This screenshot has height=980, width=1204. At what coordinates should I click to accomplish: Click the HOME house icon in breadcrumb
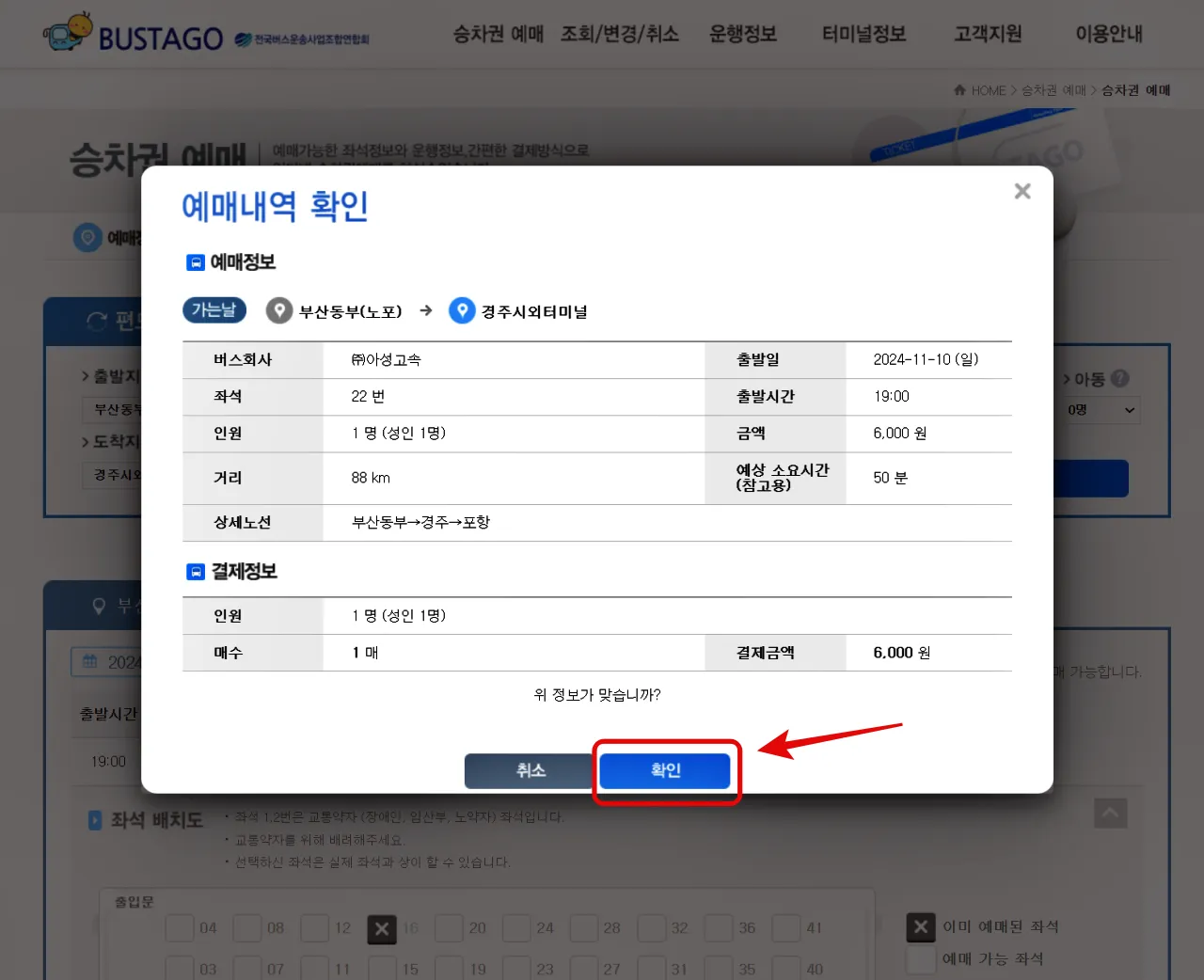958,89
